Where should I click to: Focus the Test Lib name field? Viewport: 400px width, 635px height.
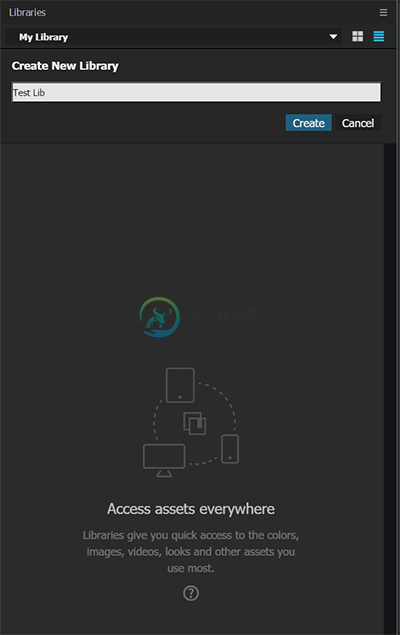pos(196,92)
